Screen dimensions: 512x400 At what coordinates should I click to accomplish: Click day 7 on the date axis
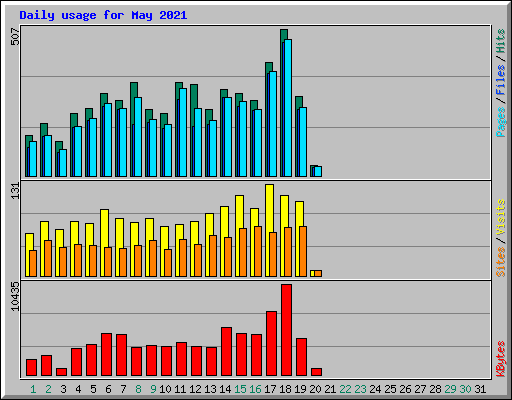click(x=123, y=389)
